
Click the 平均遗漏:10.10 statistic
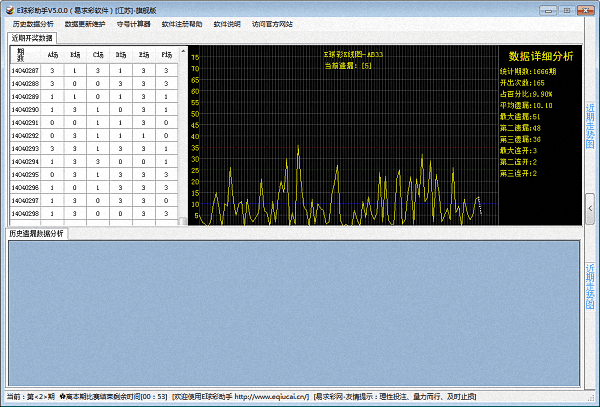(526, 105)
